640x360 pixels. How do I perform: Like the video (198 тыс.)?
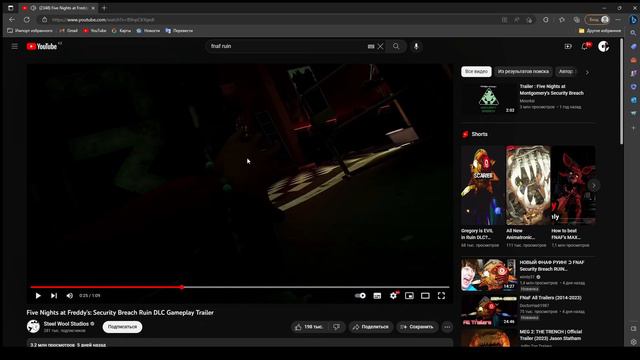click(309, 327)
